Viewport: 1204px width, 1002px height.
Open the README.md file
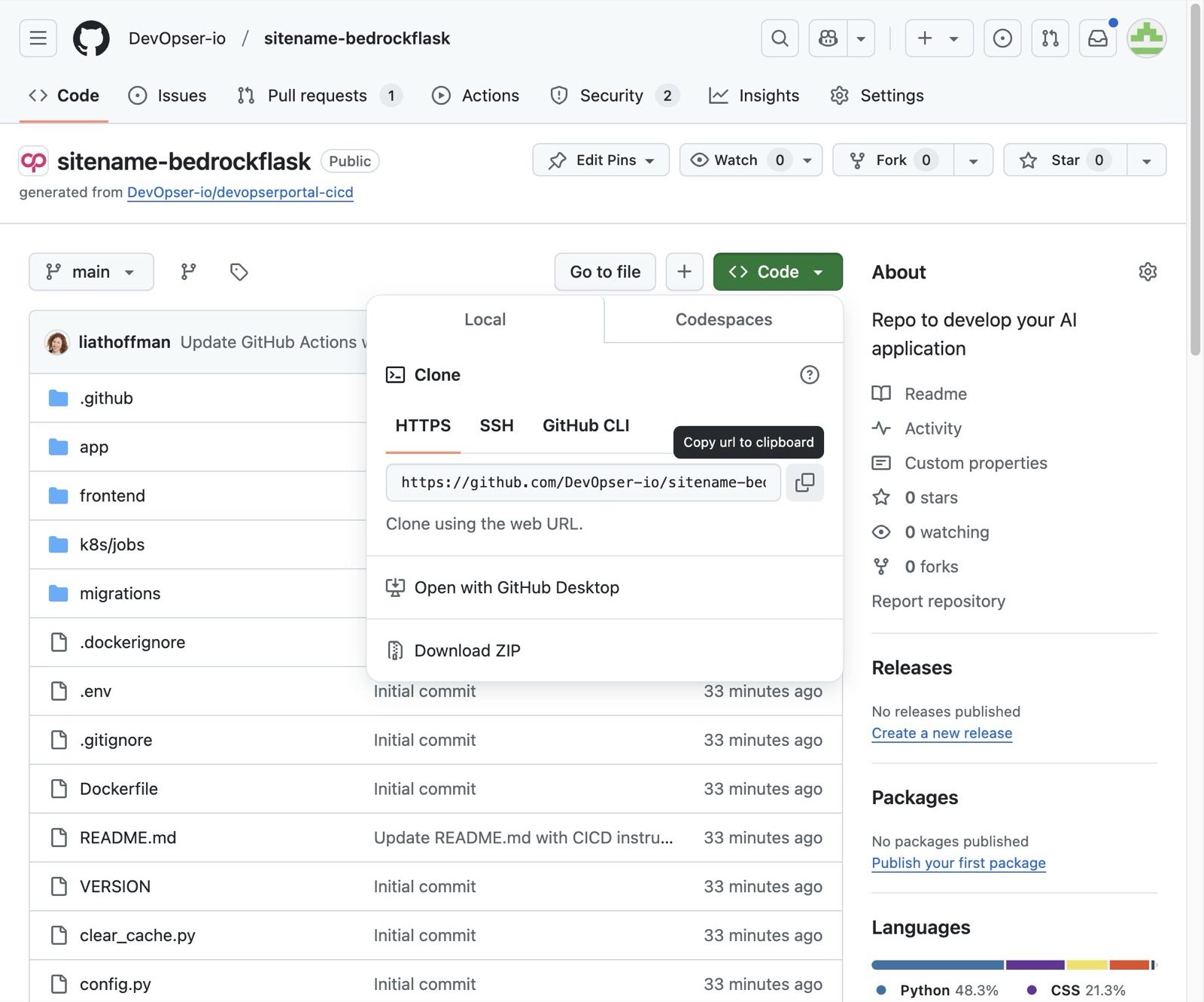click(128, 838)
